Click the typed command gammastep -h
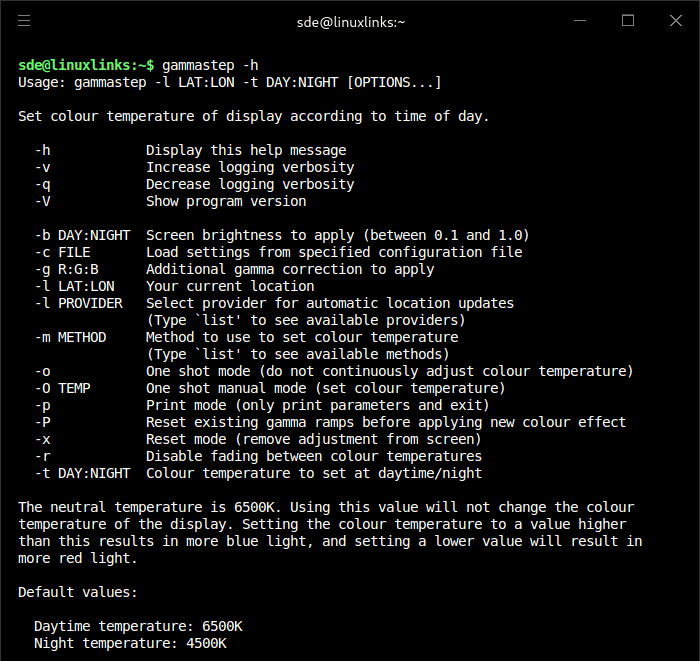The image size is (700, 661). pyautogui.click(x=210, y=66)
